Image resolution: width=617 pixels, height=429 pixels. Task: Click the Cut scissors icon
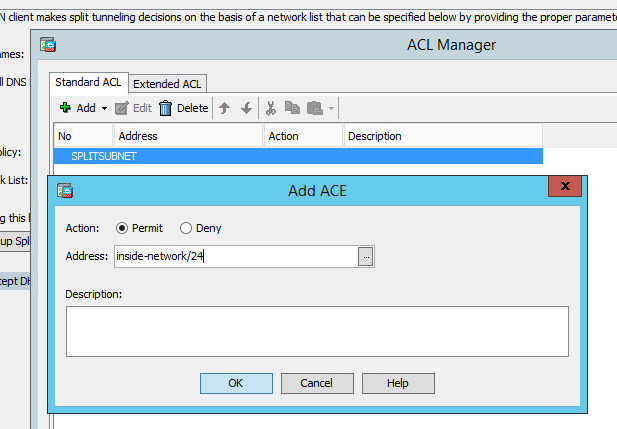(x=270, y=108)
